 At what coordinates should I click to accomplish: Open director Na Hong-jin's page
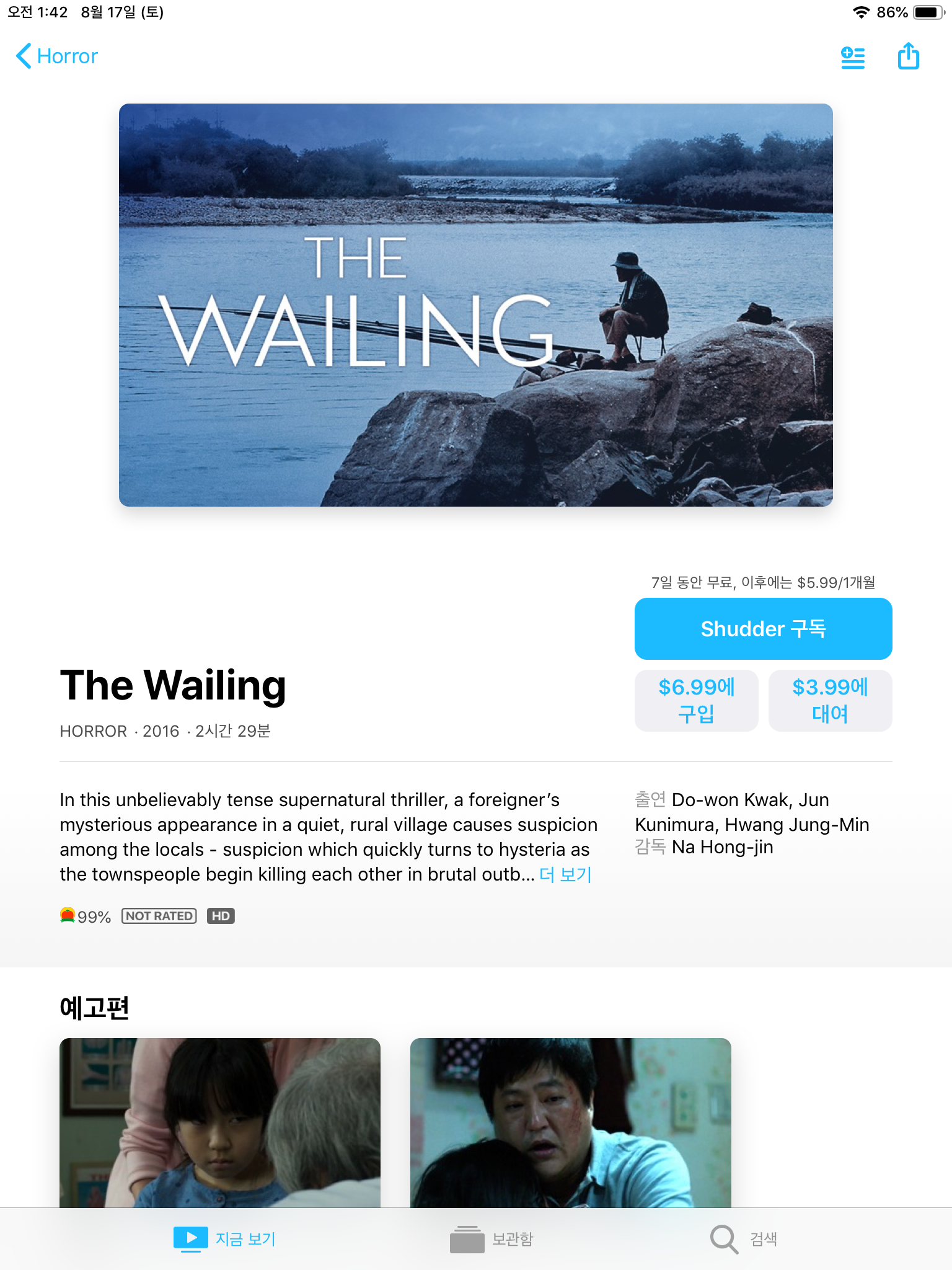tap(723, 847)
